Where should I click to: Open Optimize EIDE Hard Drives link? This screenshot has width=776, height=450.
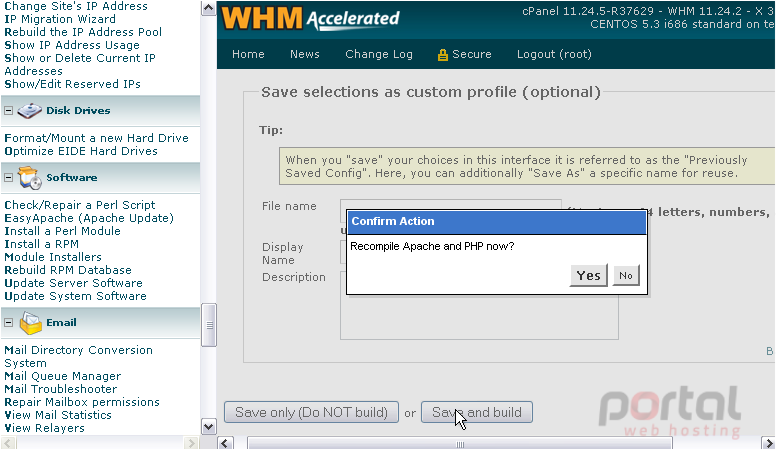click(81, 151)
